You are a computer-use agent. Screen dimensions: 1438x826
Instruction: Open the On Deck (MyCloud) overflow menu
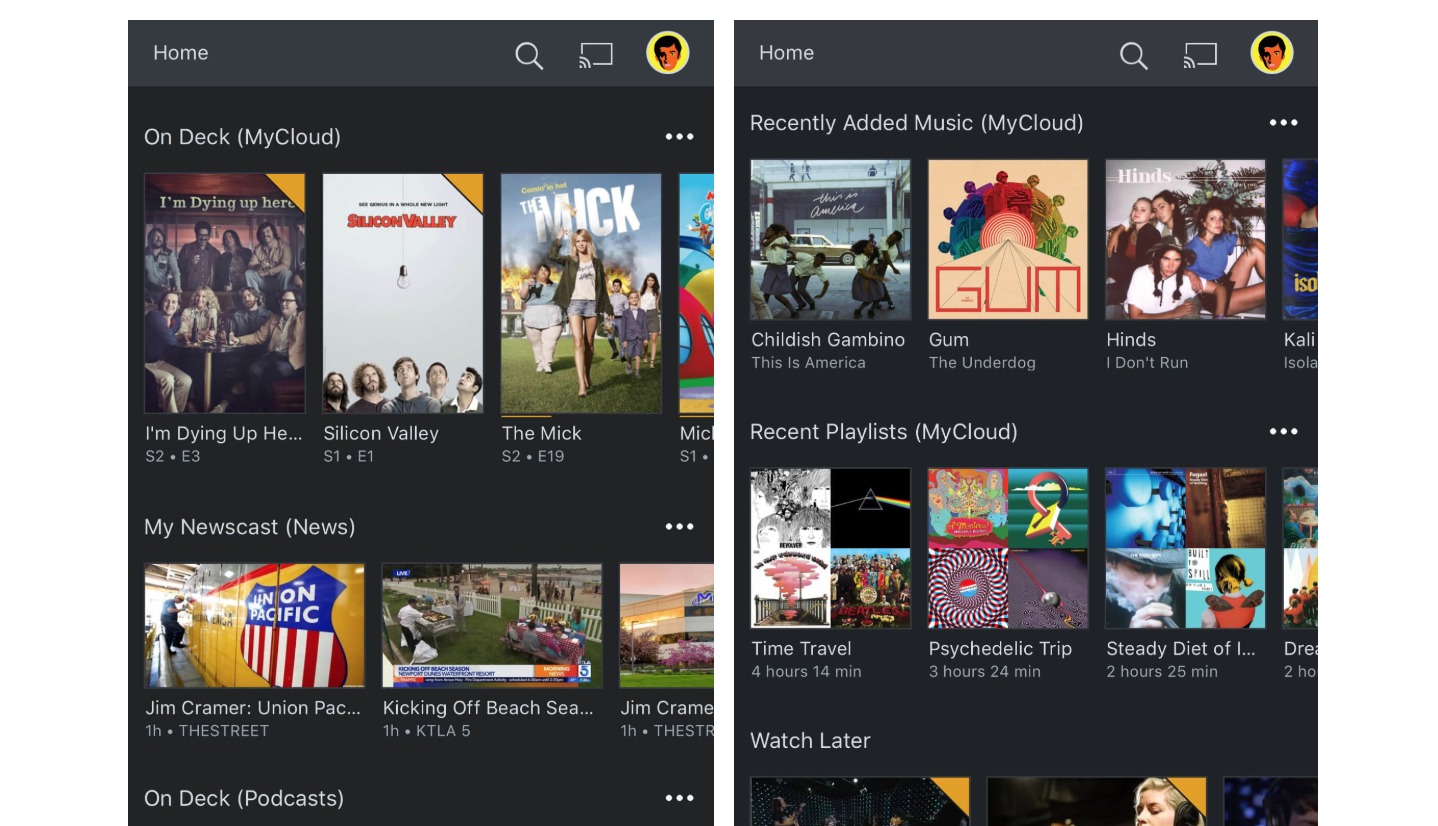pos(680,136)
